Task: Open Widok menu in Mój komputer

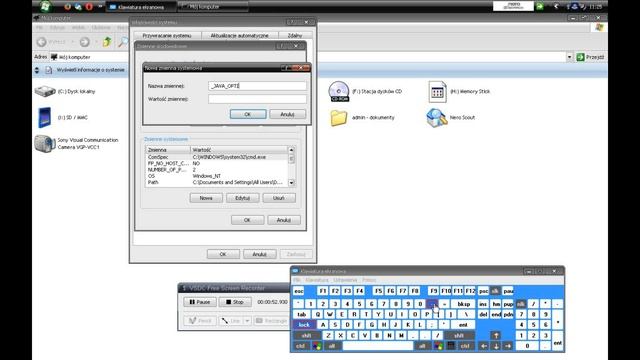Action: coord(78,28)
